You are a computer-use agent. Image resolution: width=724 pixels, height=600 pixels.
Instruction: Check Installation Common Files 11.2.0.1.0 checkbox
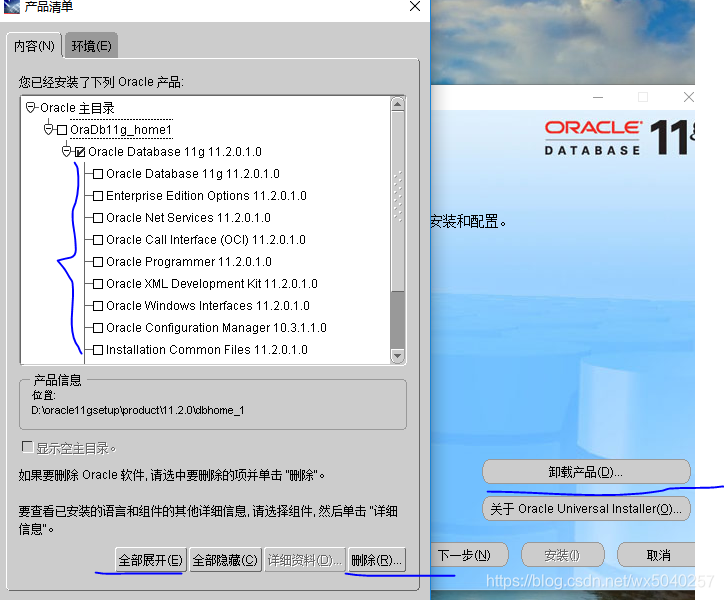98,350
